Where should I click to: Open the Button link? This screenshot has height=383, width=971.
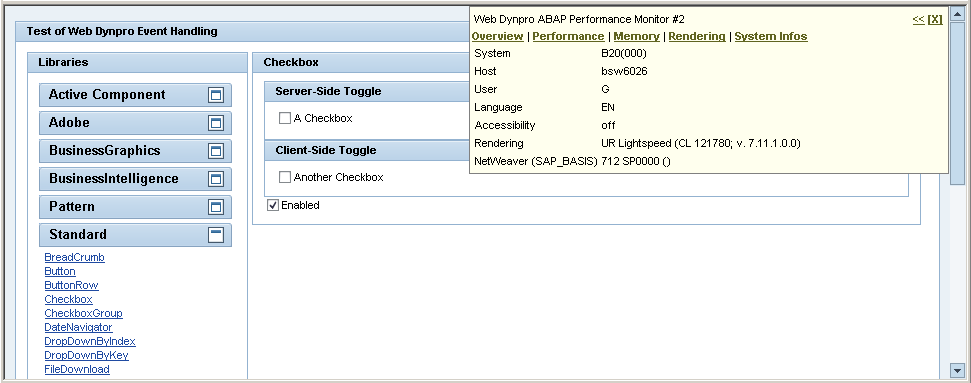click(x=60, y=271)
